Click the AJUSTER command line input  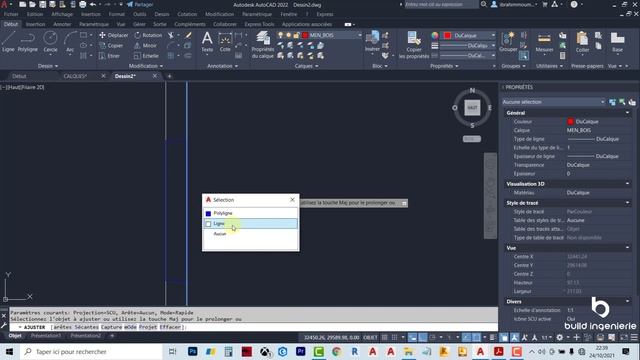pos(253,327)
